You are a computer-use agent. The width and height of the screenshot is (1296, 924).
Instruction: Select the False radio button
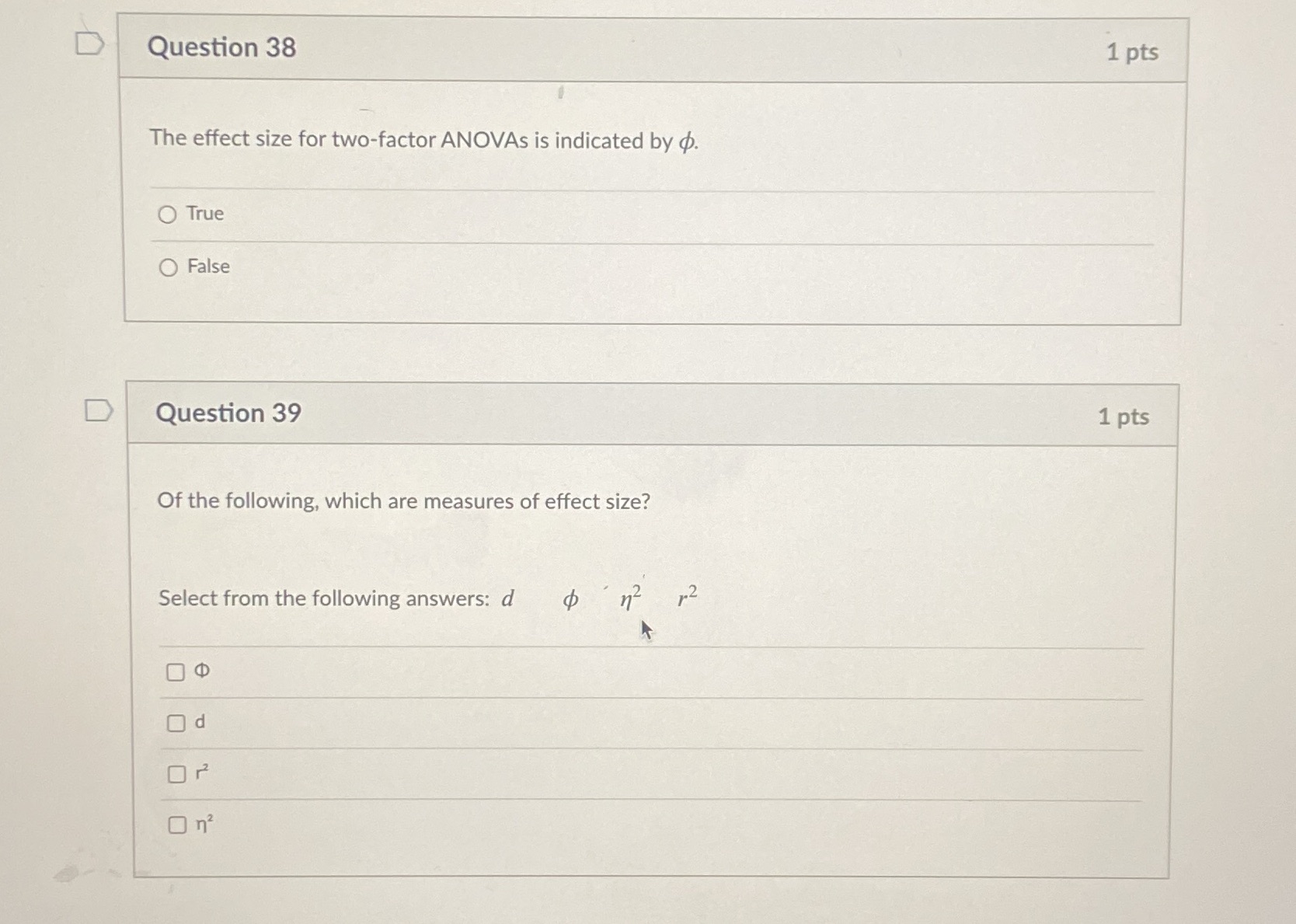click(168, 266)
